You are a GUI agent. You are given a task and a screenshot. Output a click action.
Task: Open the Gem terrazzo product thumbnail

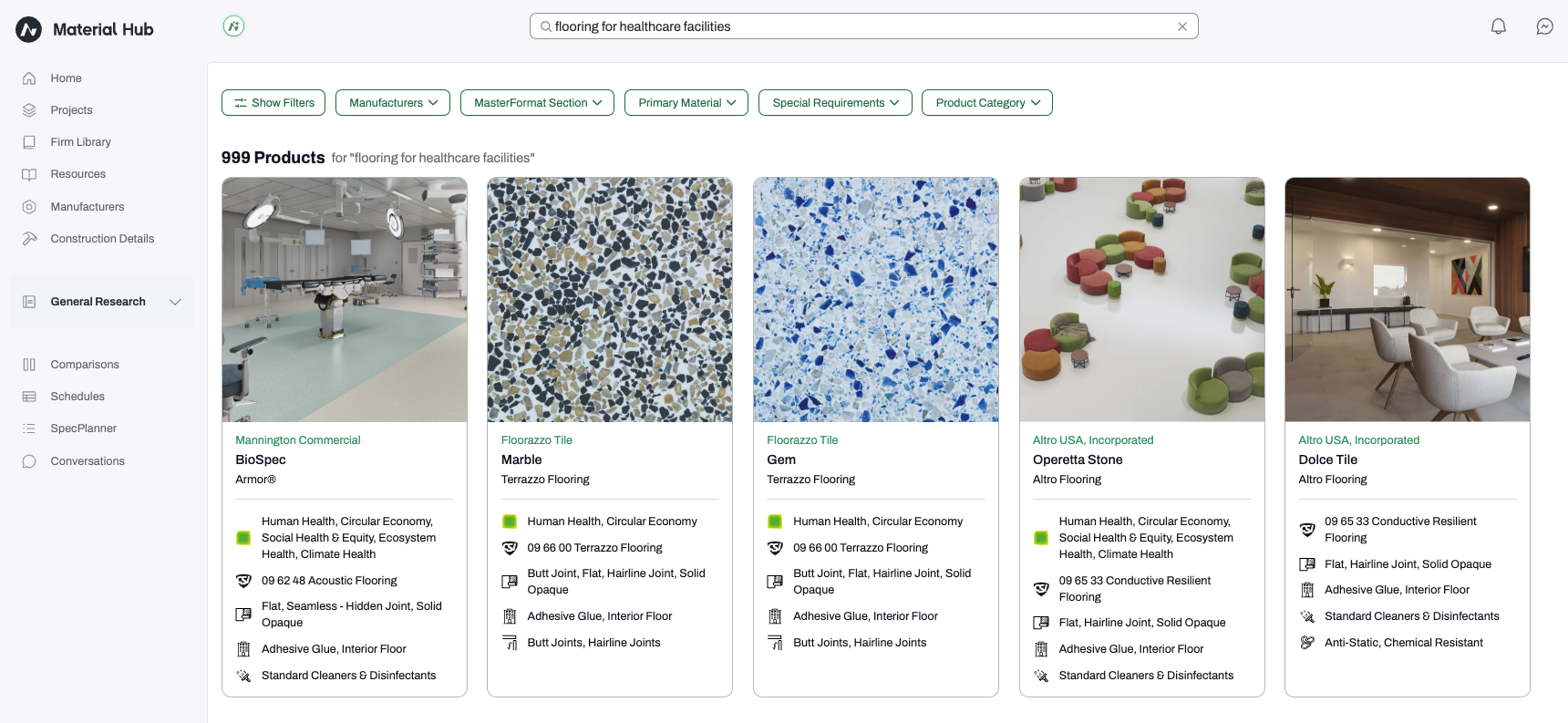coord(876,300)
